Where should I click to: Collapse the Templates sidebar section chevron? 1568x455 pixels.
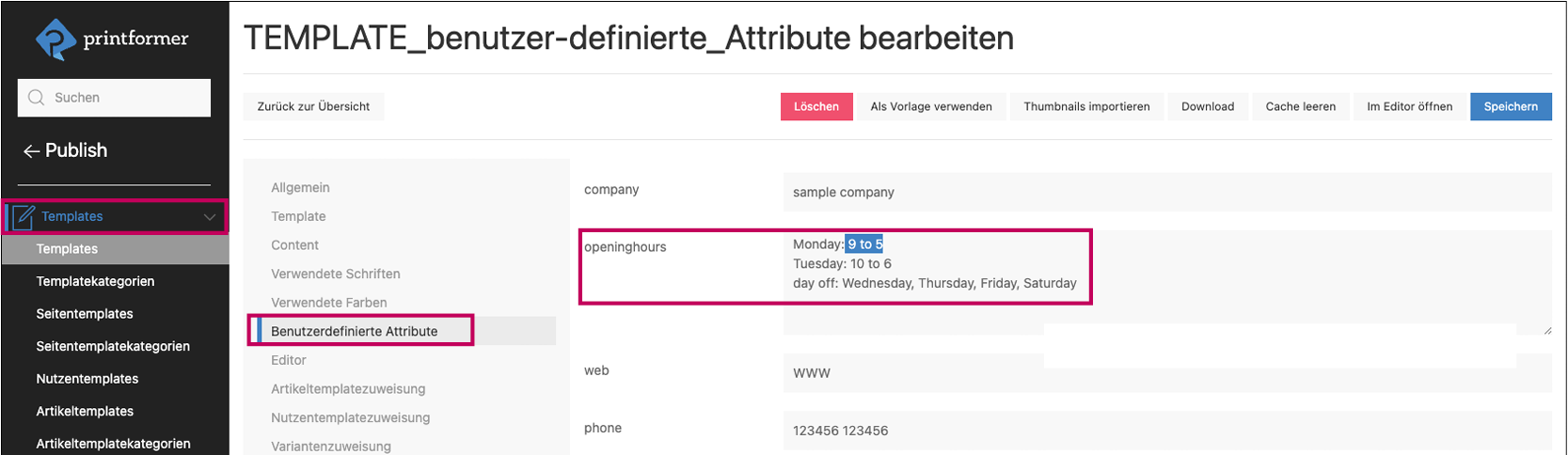coord(210,217)
